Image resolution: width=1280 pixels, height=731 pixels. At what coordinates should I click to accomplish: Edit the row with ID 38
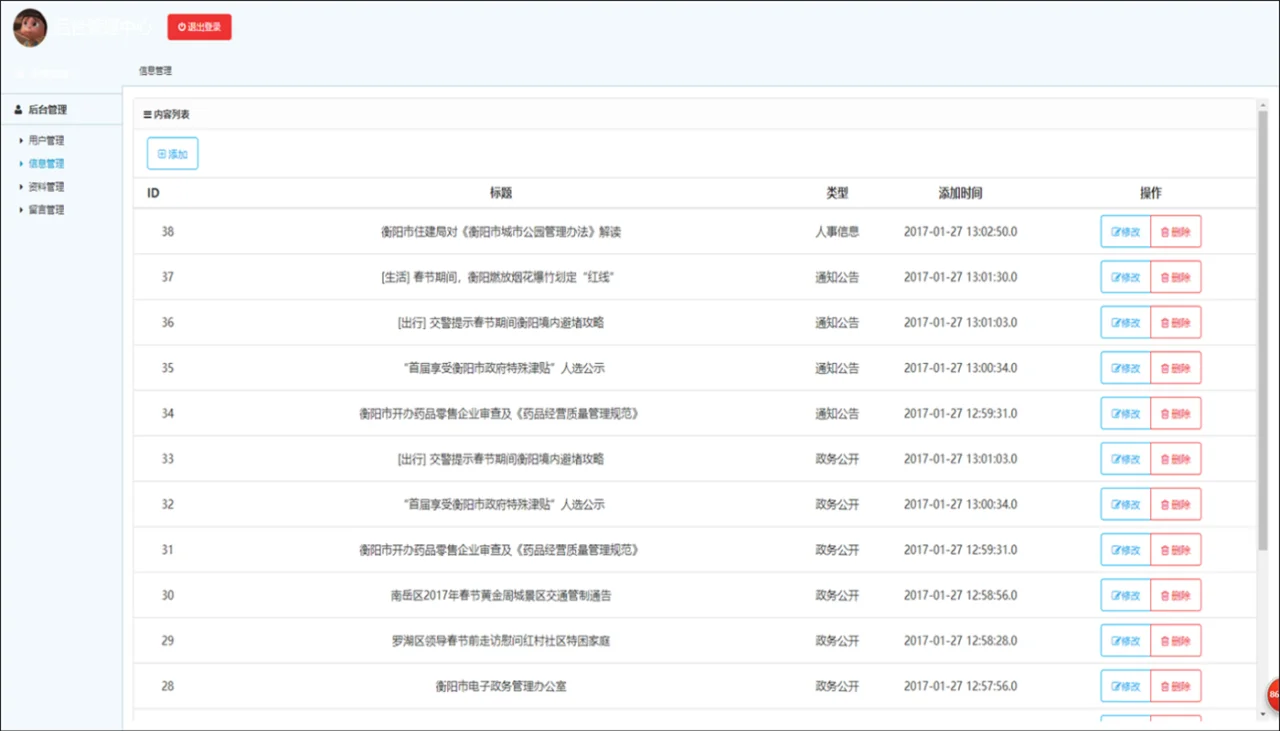tap(1125, 232)
